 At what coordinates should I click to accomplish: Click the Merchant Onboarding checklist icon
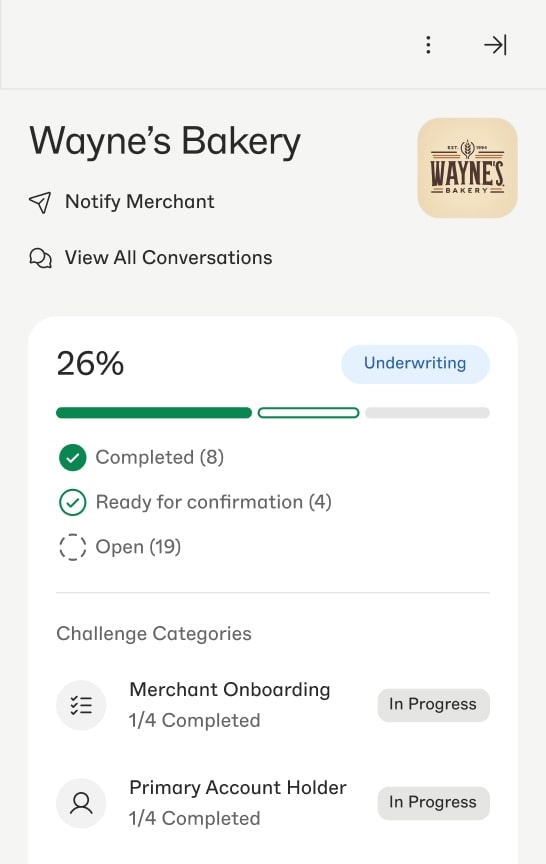tap(81, 705)
